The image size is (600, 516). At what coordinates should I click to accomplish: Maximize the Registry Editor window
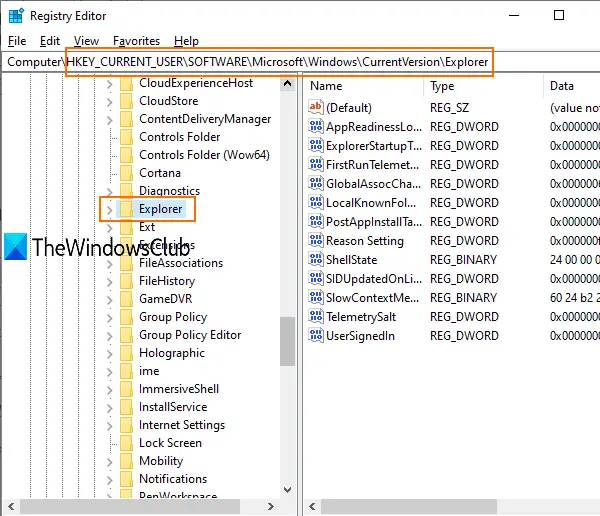point(559,15)
